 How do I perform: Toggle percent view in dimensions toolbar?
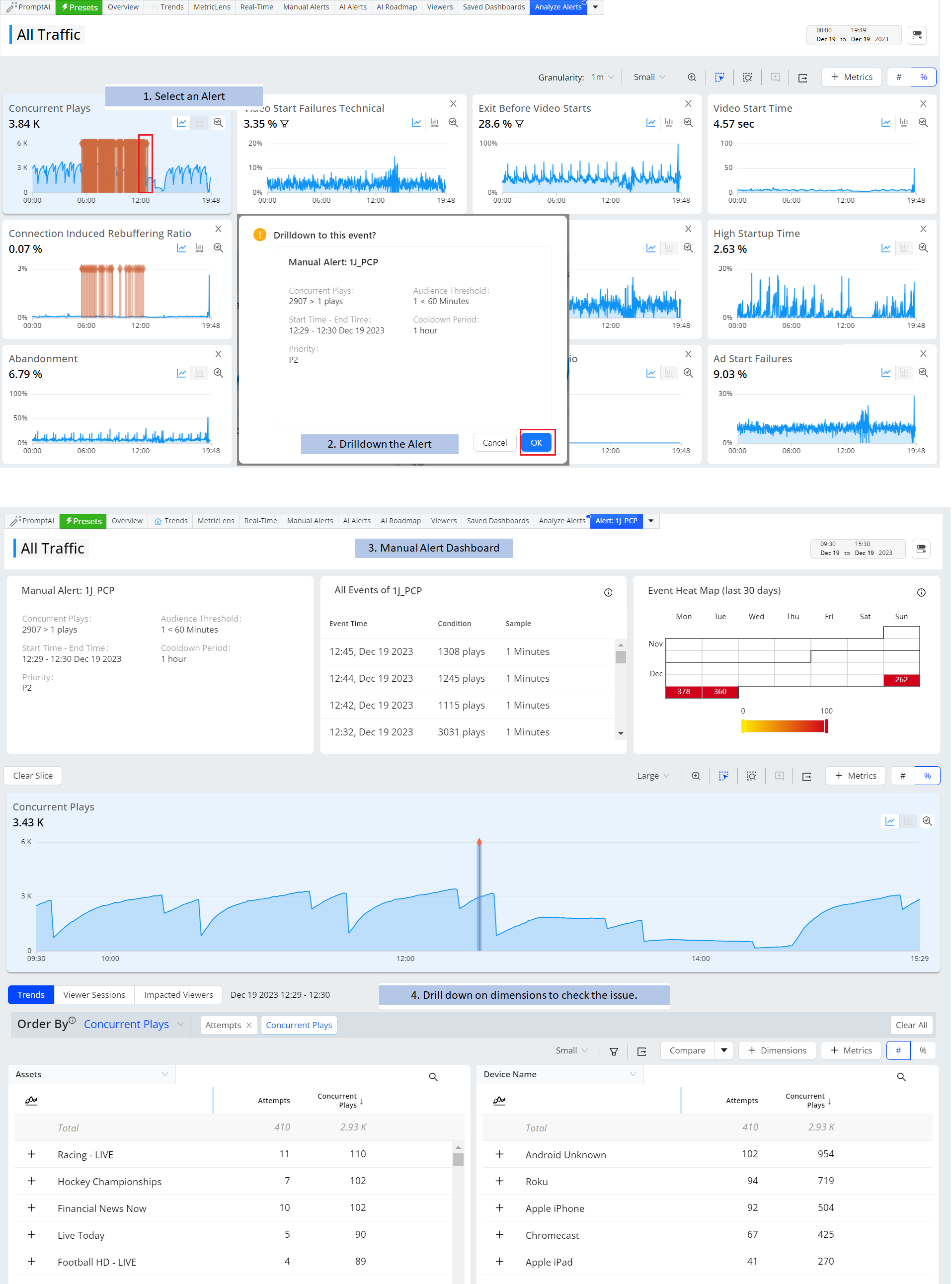(922, 1050)
